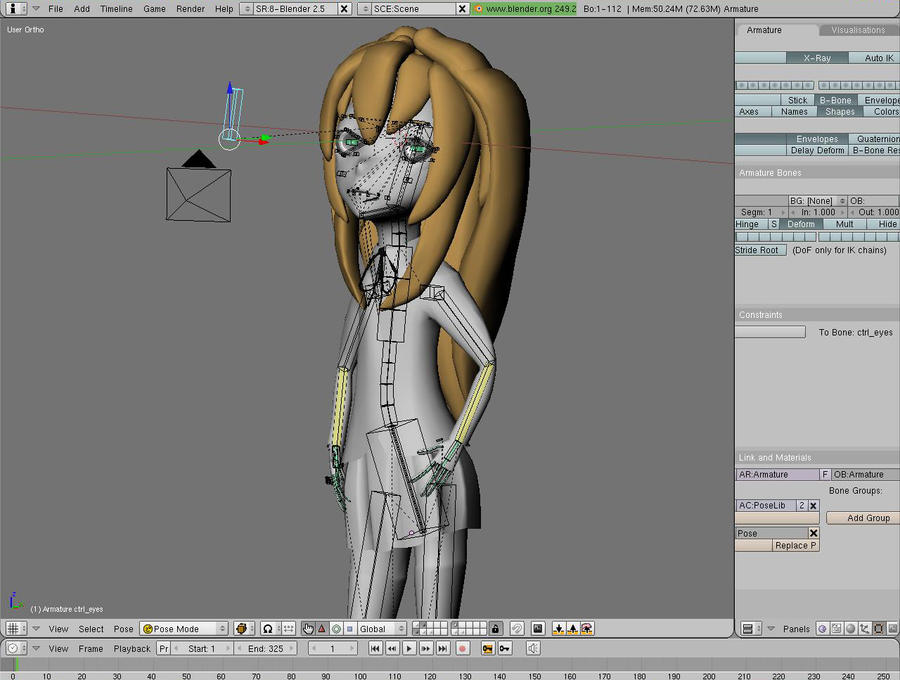The image size is (900, 680).
Task: Toggle the layer lock padlock icon
Action: tap(496, 628)
